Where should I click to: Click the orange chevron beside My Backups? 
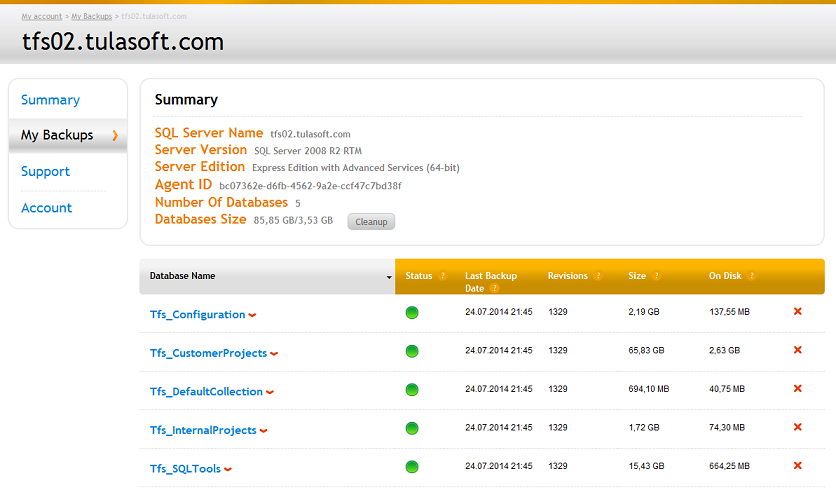(x=115, y=135)
